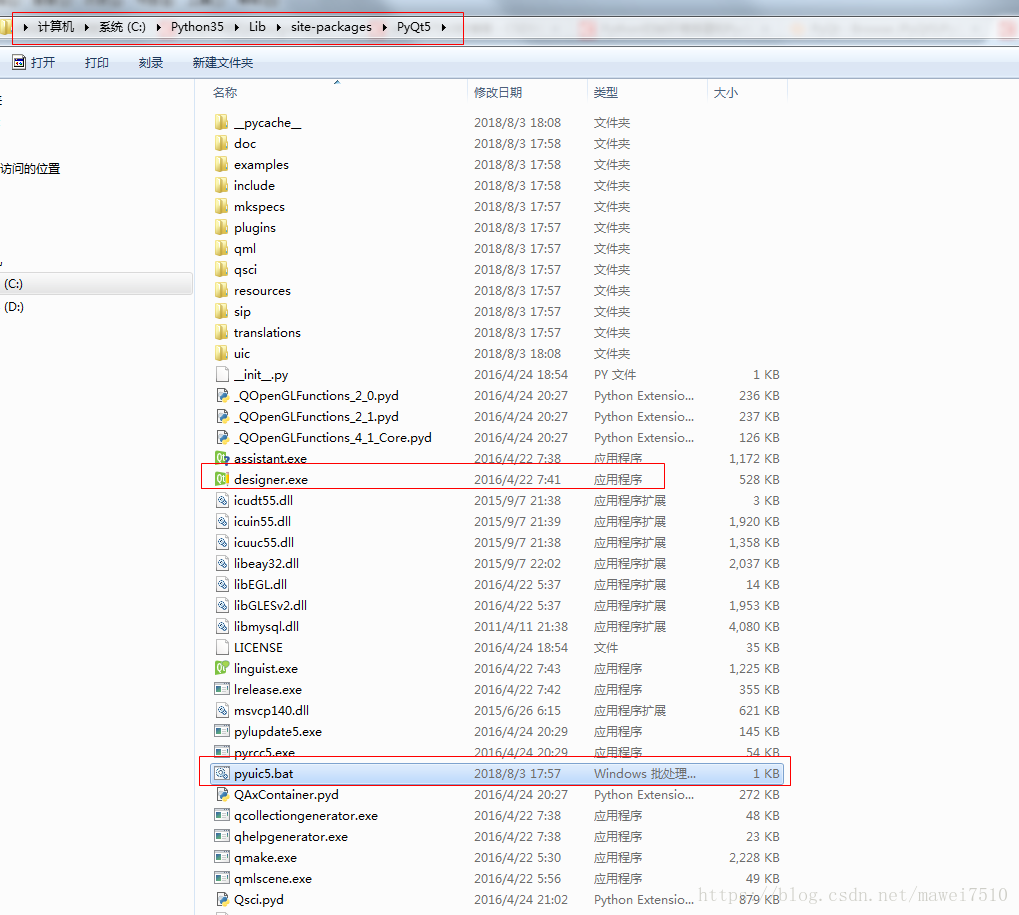Expand the arrow after 系统 (C:) in address bar
The image size is (1019, 915).
(158, 27)
